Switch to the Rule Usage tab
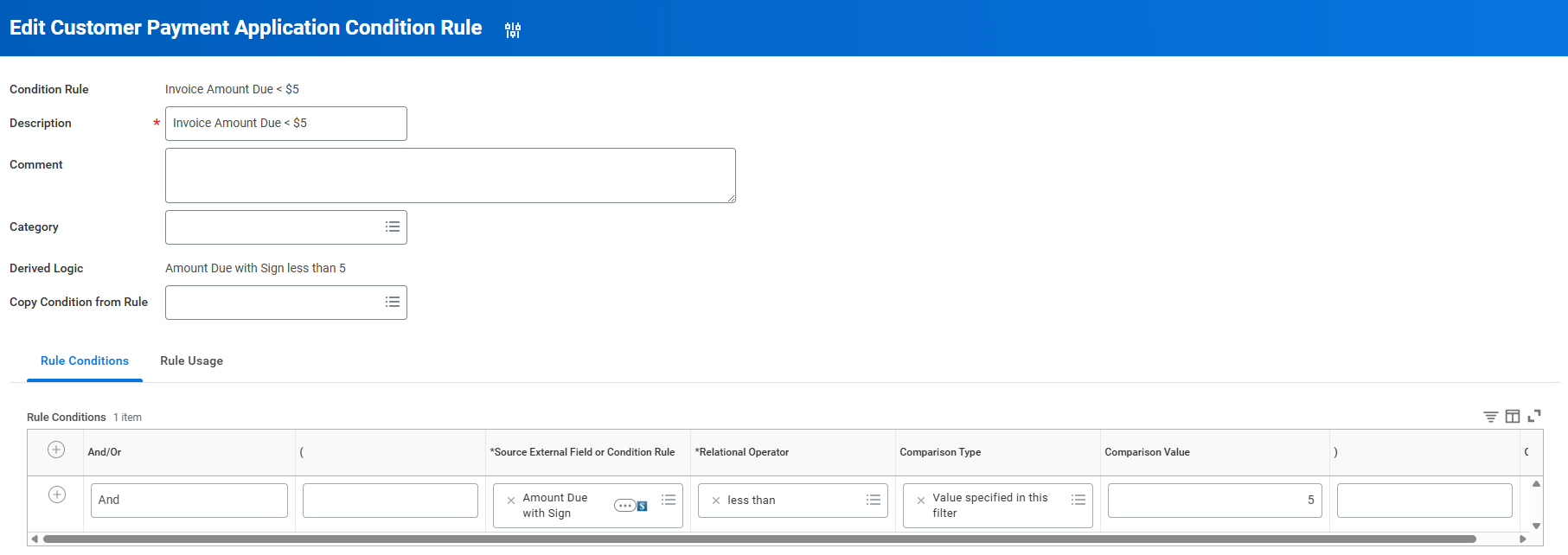The height and width of the screenshot is (555, 1568). [191, 360]
